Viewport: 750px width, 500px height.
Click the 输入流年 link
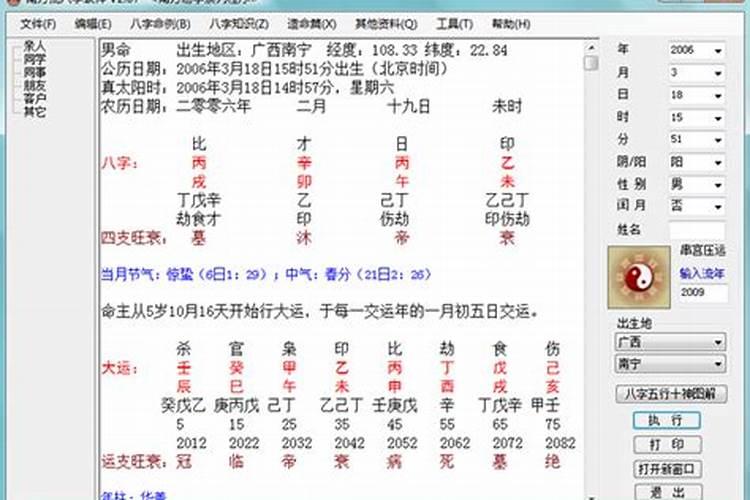[x=702, y=274]
